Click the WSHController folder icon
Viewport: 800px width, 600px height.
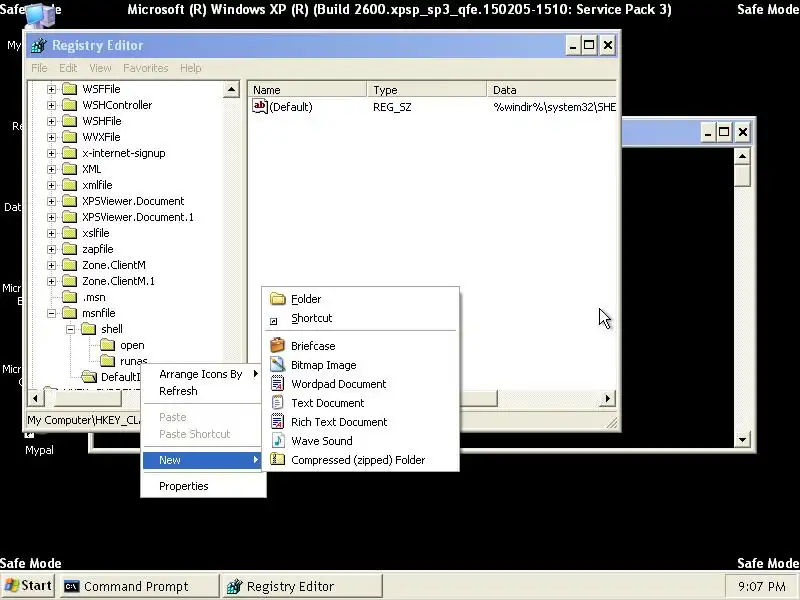(69, 105)
